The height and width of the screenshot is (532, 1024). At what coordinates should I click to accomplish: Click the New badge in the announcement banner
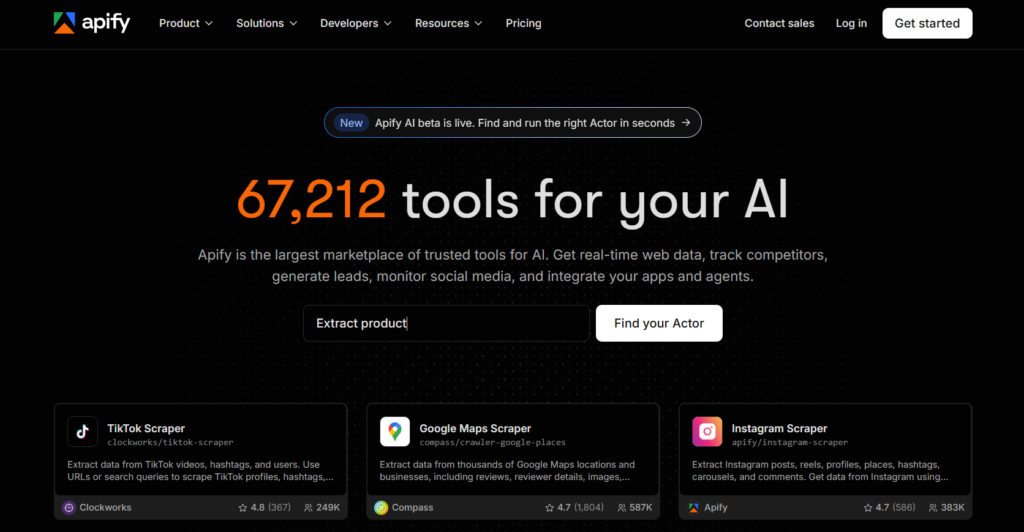(x=351, y=123)
